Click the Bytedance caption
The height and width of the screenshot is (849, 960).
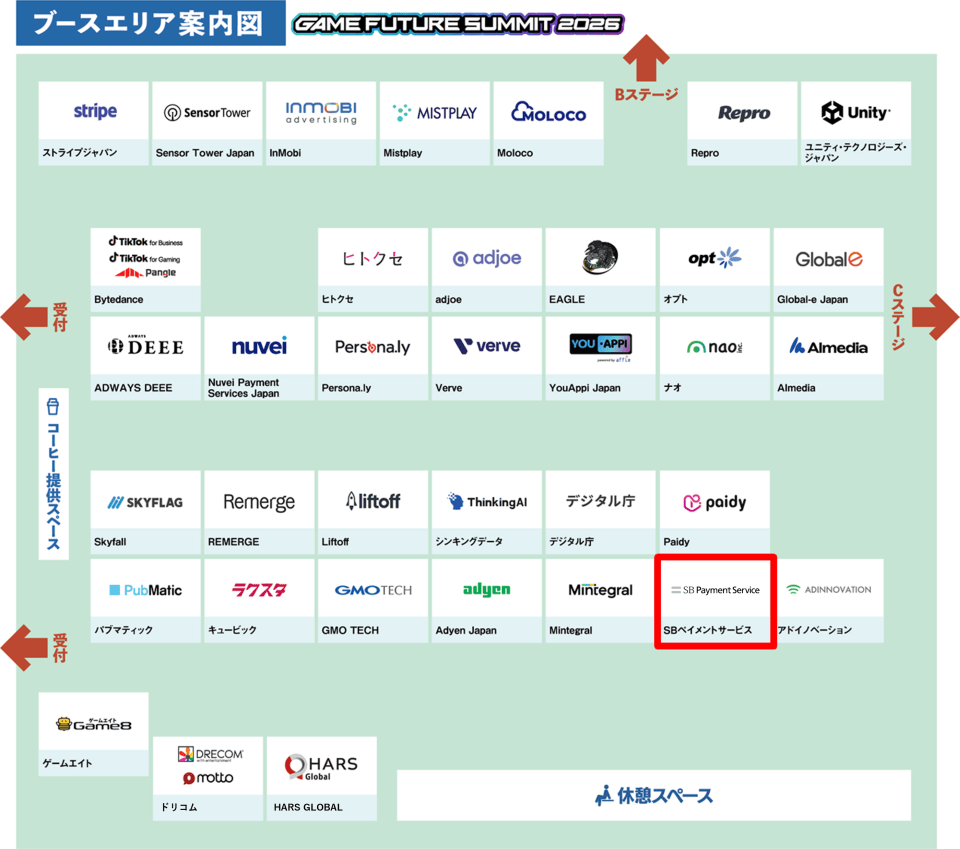[119, 299]
